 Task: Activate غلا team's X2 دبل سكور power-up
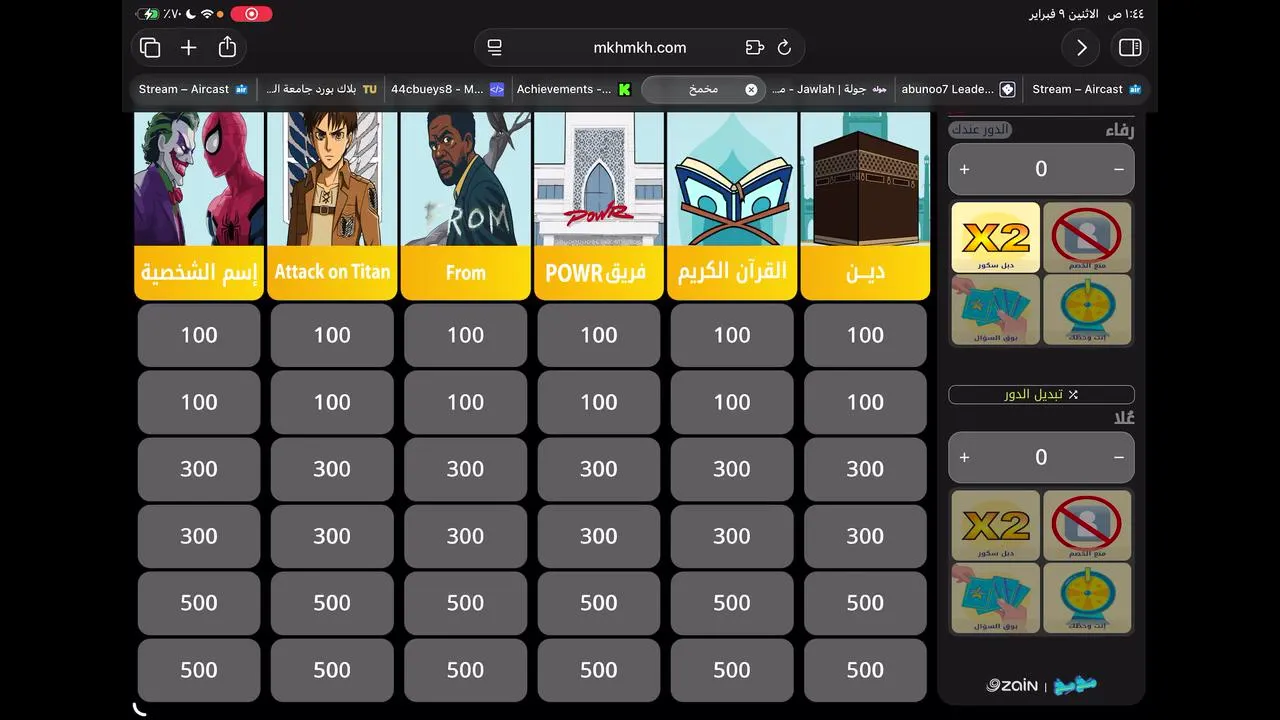pos(995,525)
